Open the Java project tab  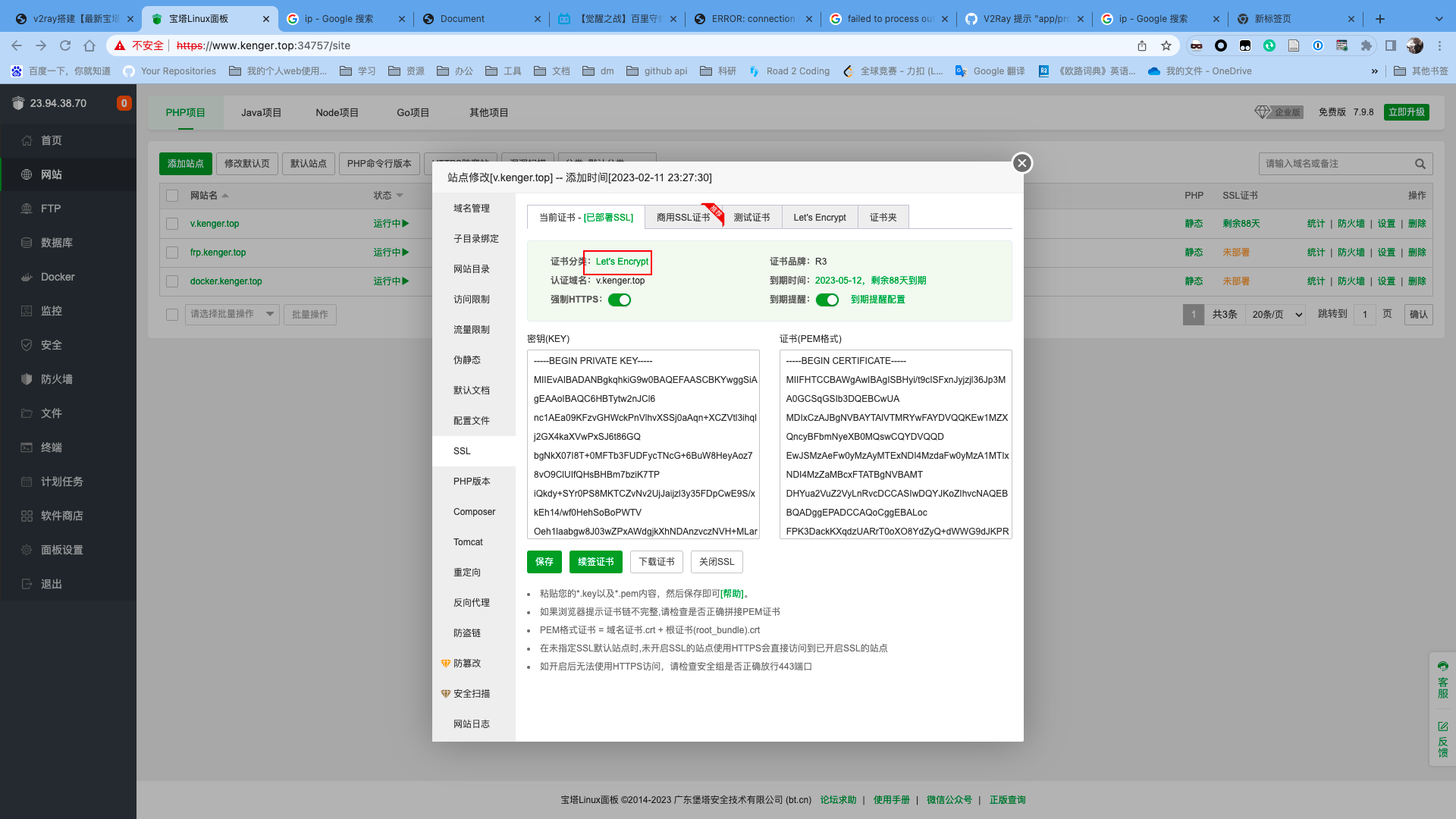pos(261,112)
